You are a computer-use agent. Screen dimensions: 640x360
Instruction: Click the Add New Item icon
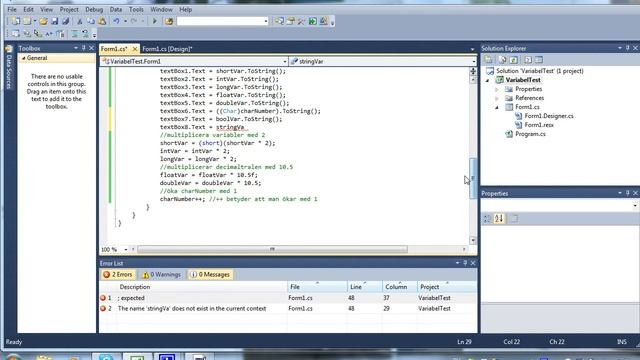27,21
